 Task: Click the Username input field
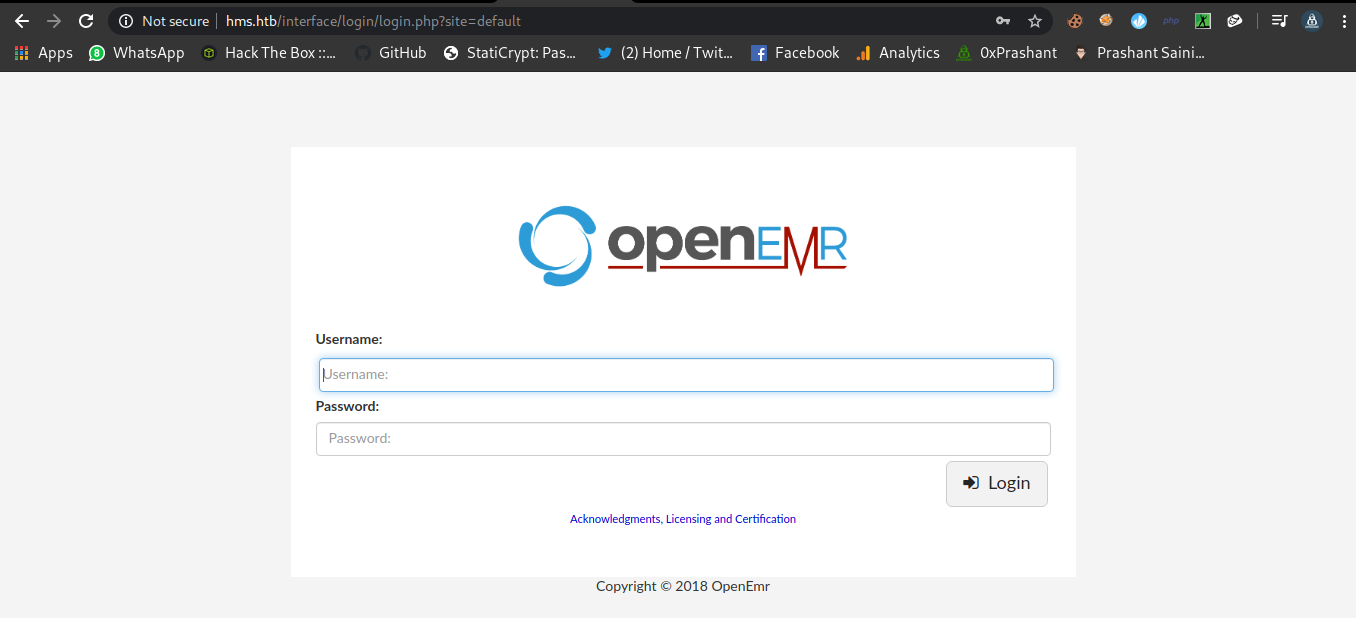(686, 375)
